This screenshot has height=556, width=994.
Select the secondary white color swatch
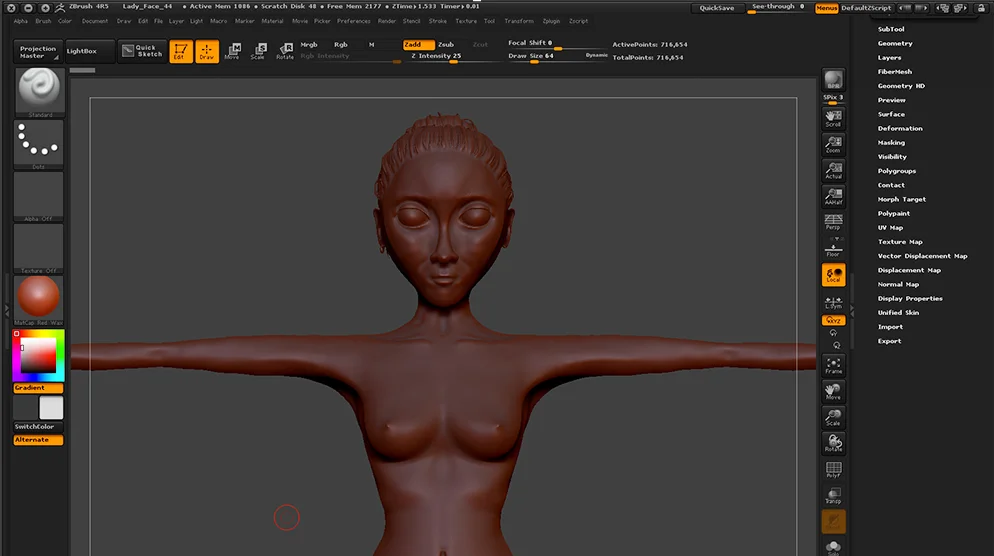[x=51, y=408]
